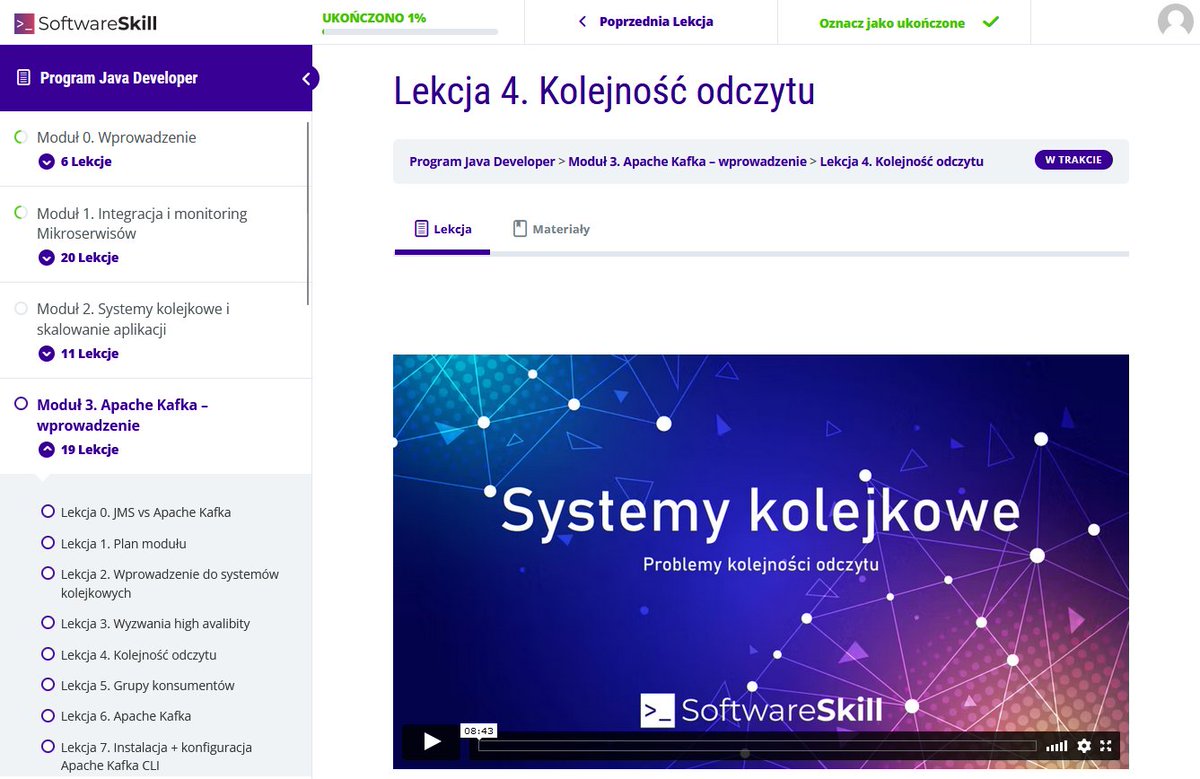Go to Poprzednia Lekcja

point(645,22)
